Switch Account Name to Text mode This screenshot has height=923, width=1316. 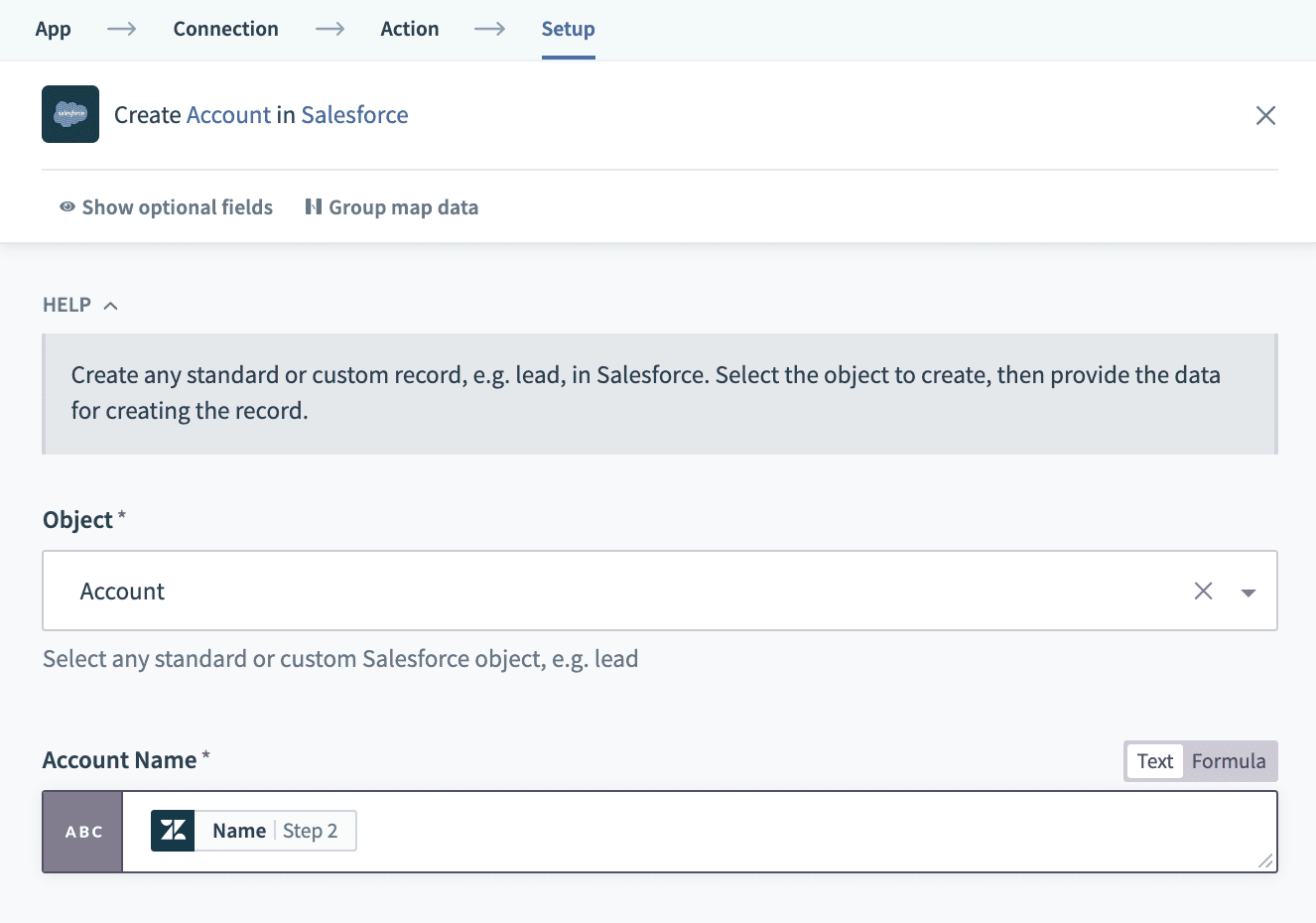(1154, 761)
